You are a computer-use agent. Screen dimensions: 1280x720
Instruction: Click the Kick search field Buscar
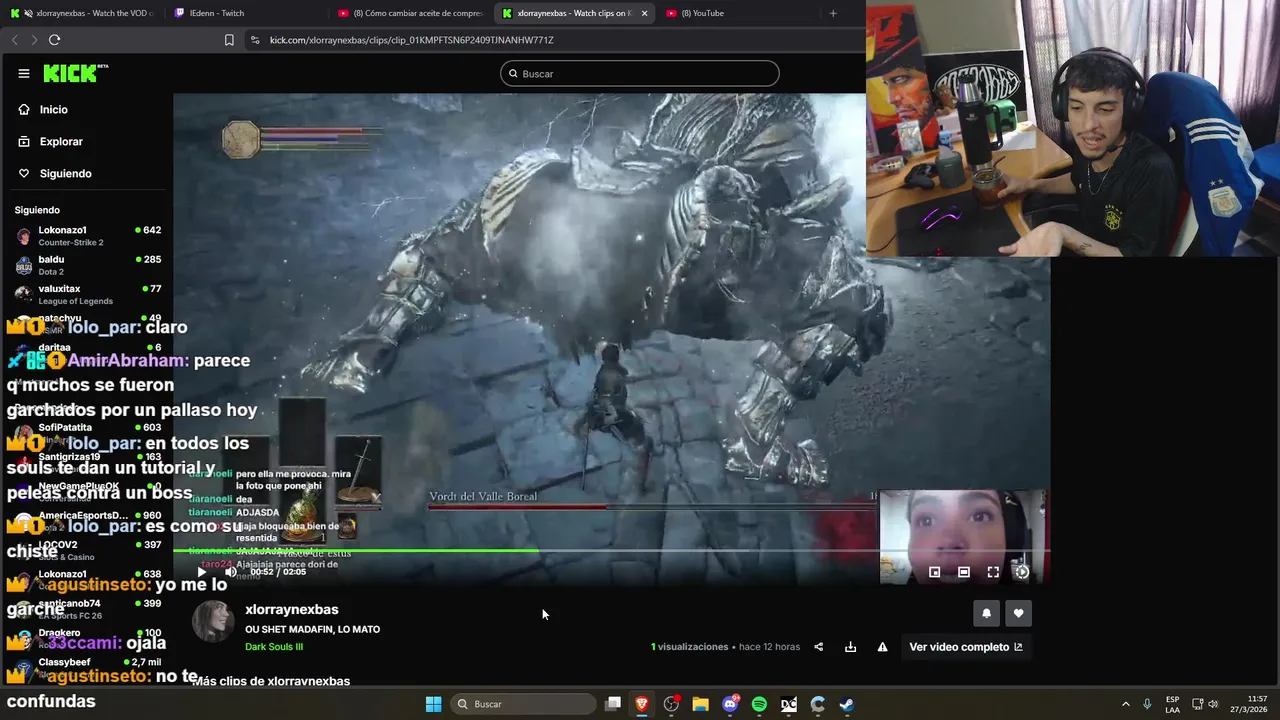(640, 74)
